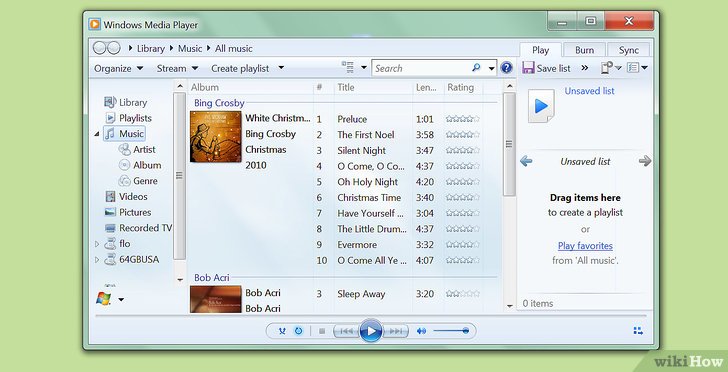Open the Help question mark icon
The width and height of the screenshot is (728, 372).
coord(507,68)
